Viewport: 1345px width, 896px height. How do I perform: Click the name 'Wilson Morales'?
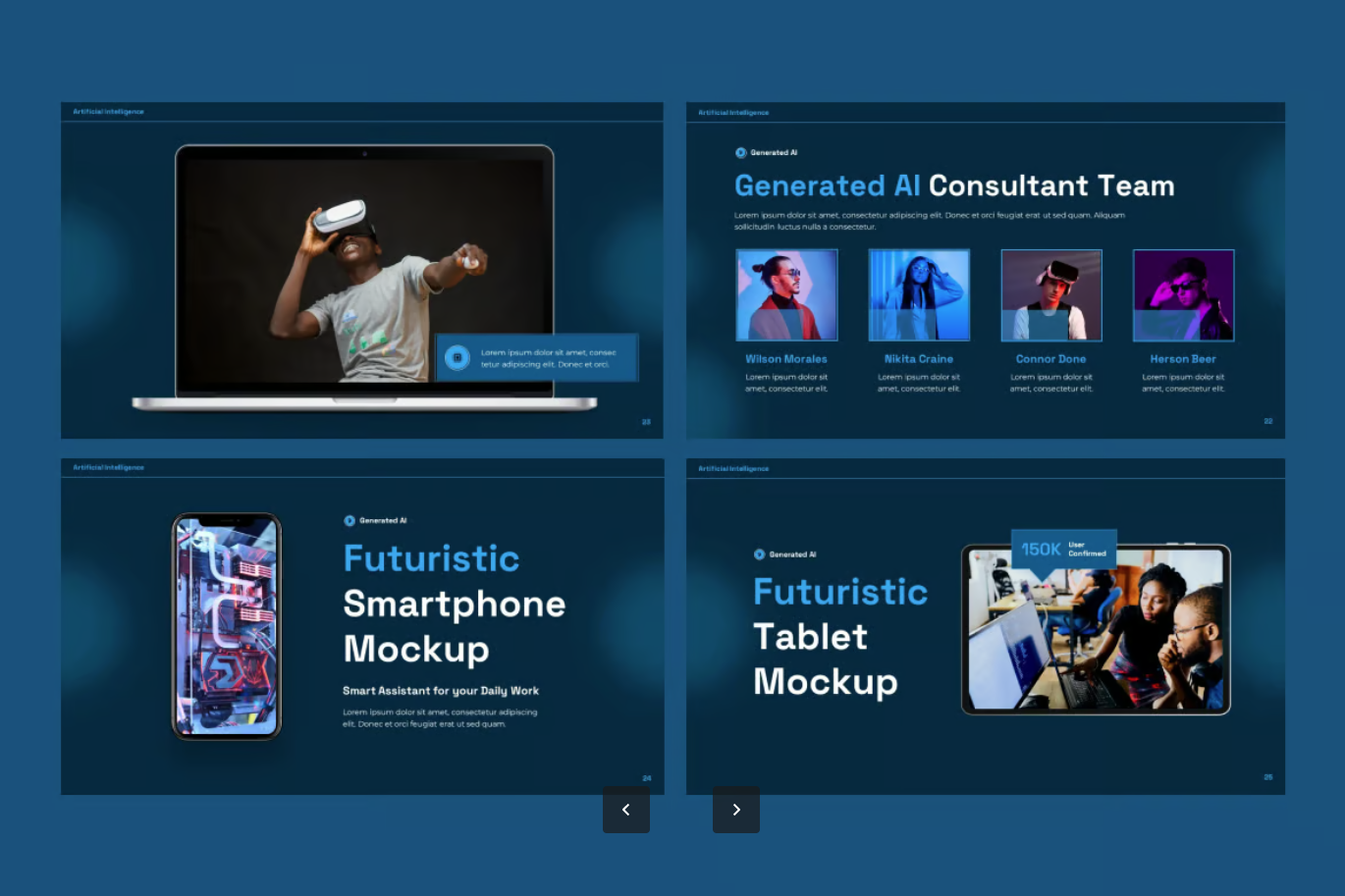click(x=786, y=359)
